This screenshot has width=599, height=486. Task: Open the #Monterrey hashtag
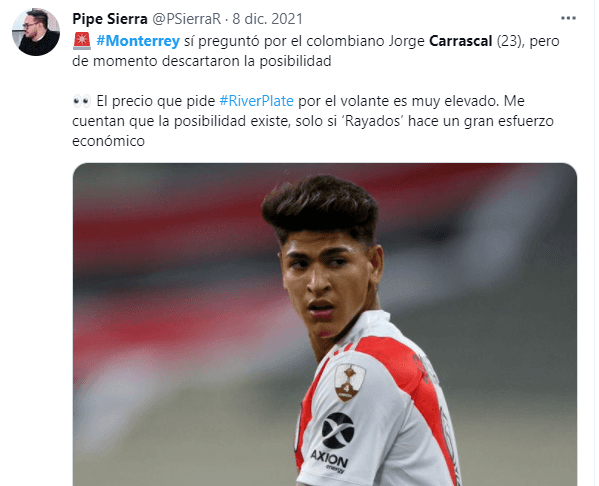(138, 41)
